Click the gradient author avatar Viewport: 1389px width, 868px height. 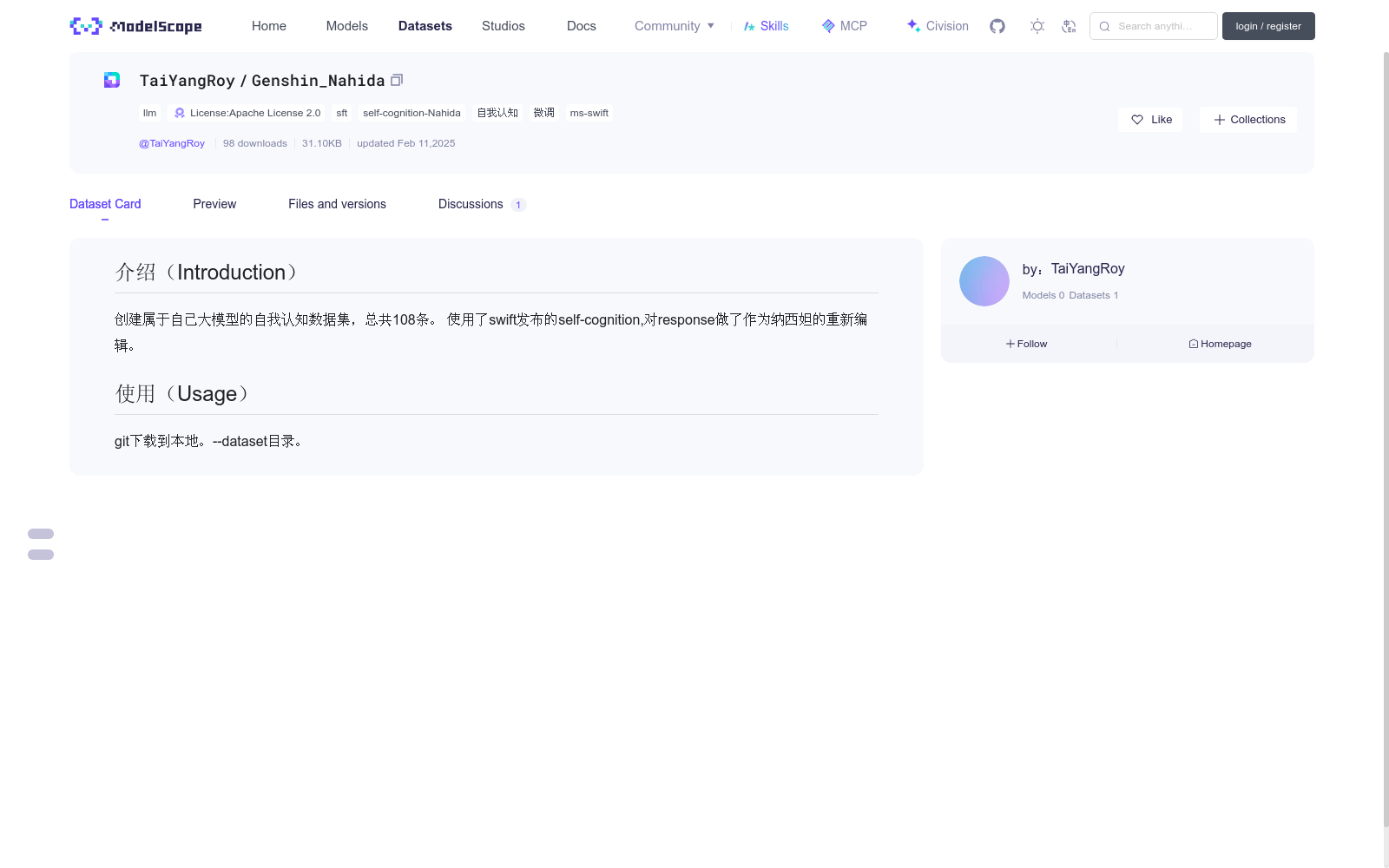tap(984, 281)
